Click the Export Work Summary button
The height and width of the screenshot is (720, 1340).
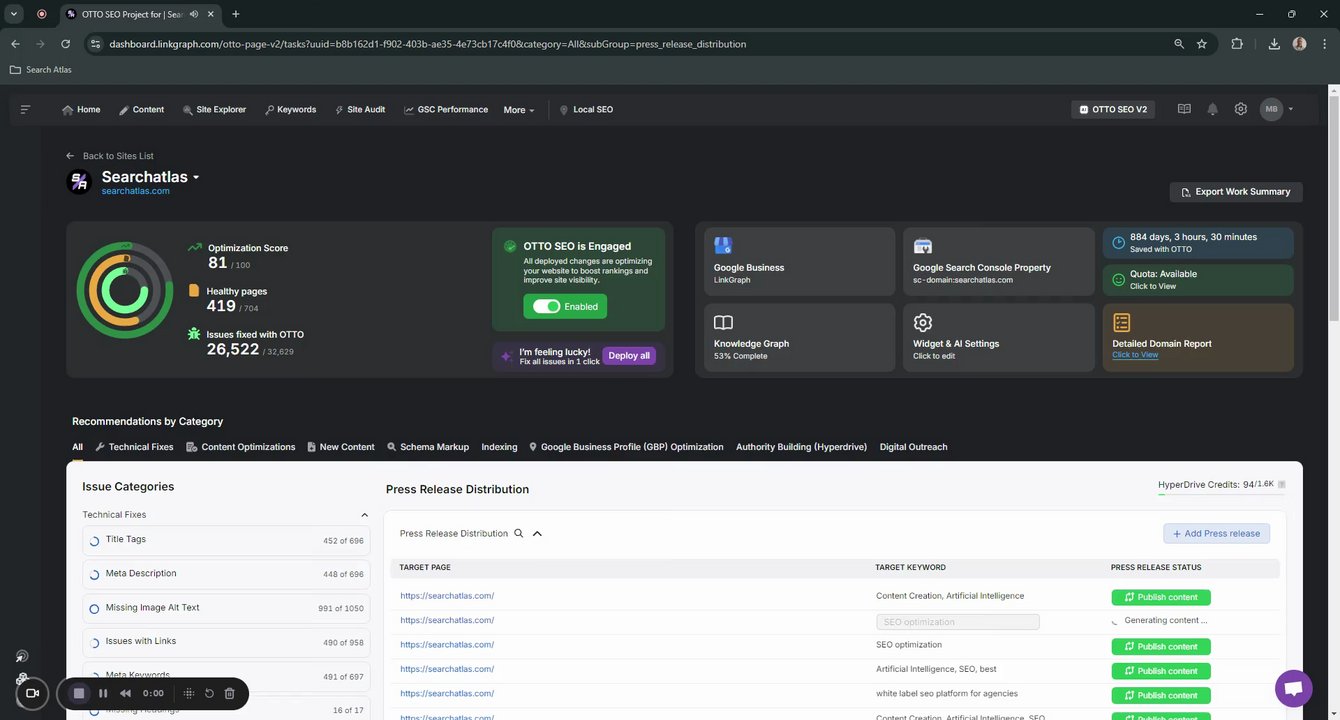coord(1236,192)
